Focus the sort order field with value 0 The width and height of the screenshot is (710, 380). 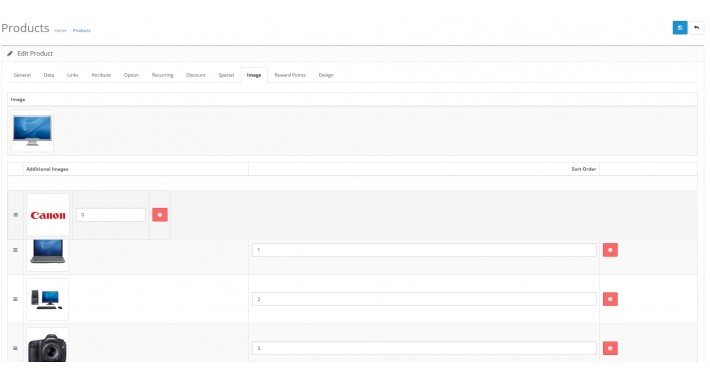coord(111,215)
